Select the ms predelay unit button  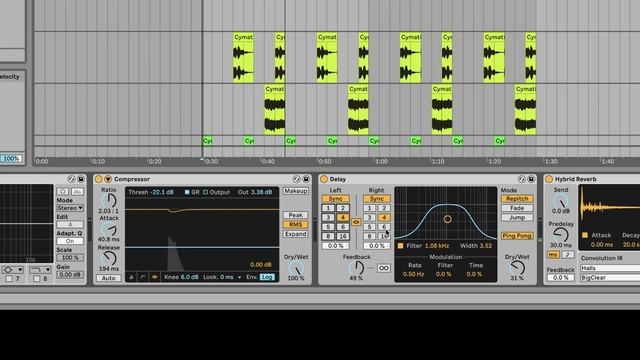point(553,255)
